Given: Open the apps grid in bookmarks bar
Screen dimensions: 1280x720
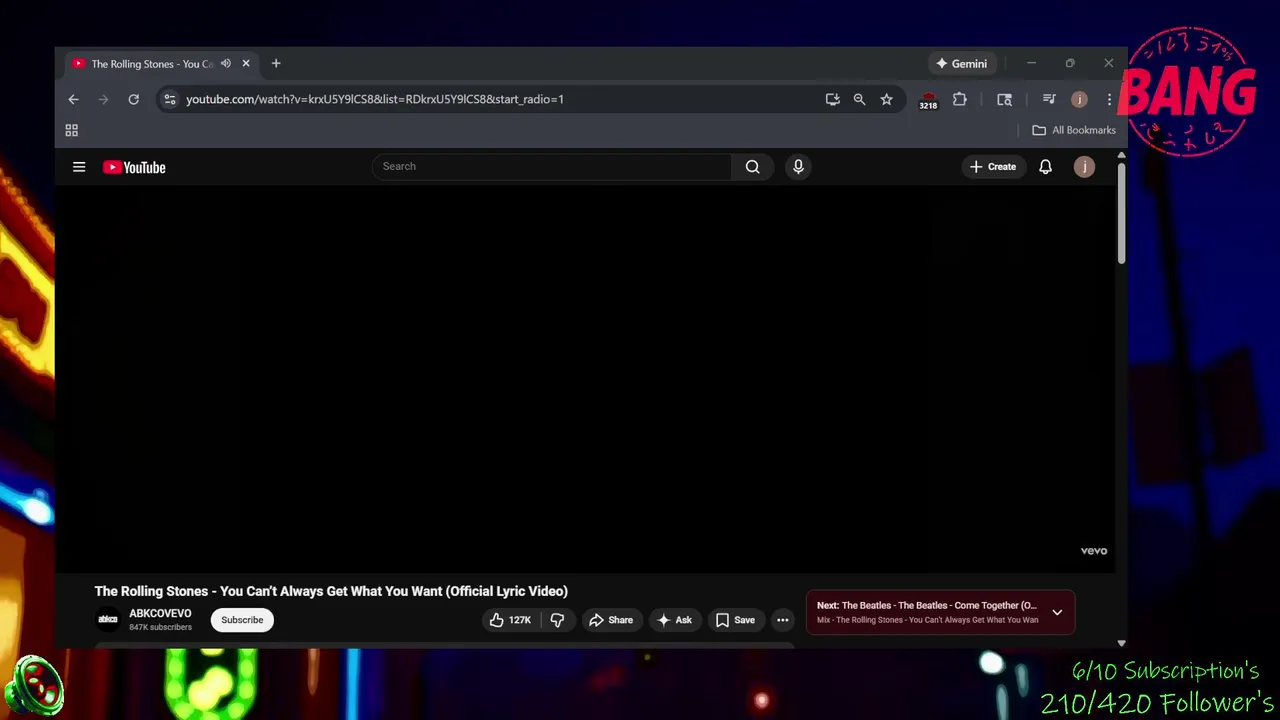Looking at the screenshot, I should point(71,130).
